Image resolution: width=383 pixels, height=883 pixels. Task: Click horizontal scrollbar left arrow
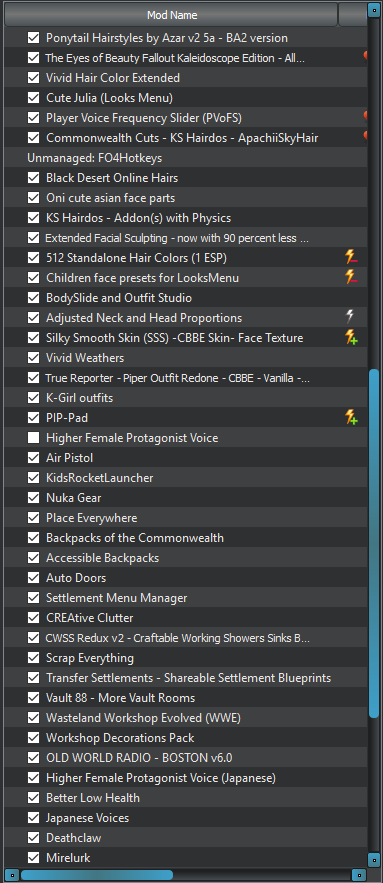pos(12,875)
